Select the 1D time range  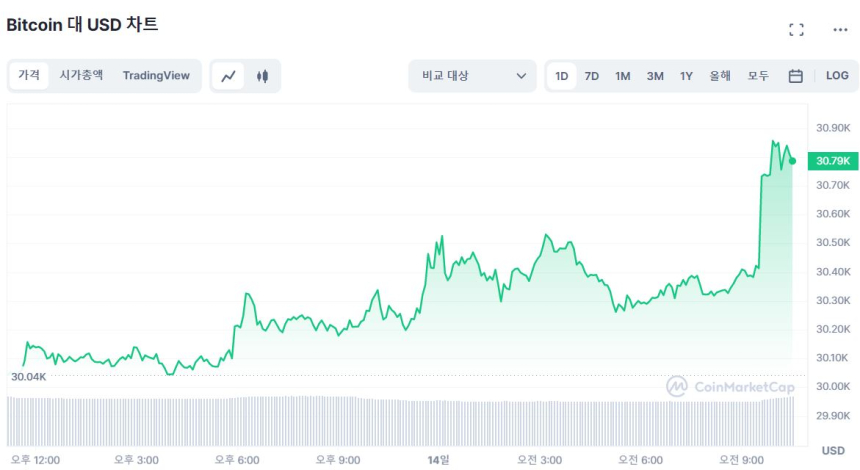coord(562,76)
